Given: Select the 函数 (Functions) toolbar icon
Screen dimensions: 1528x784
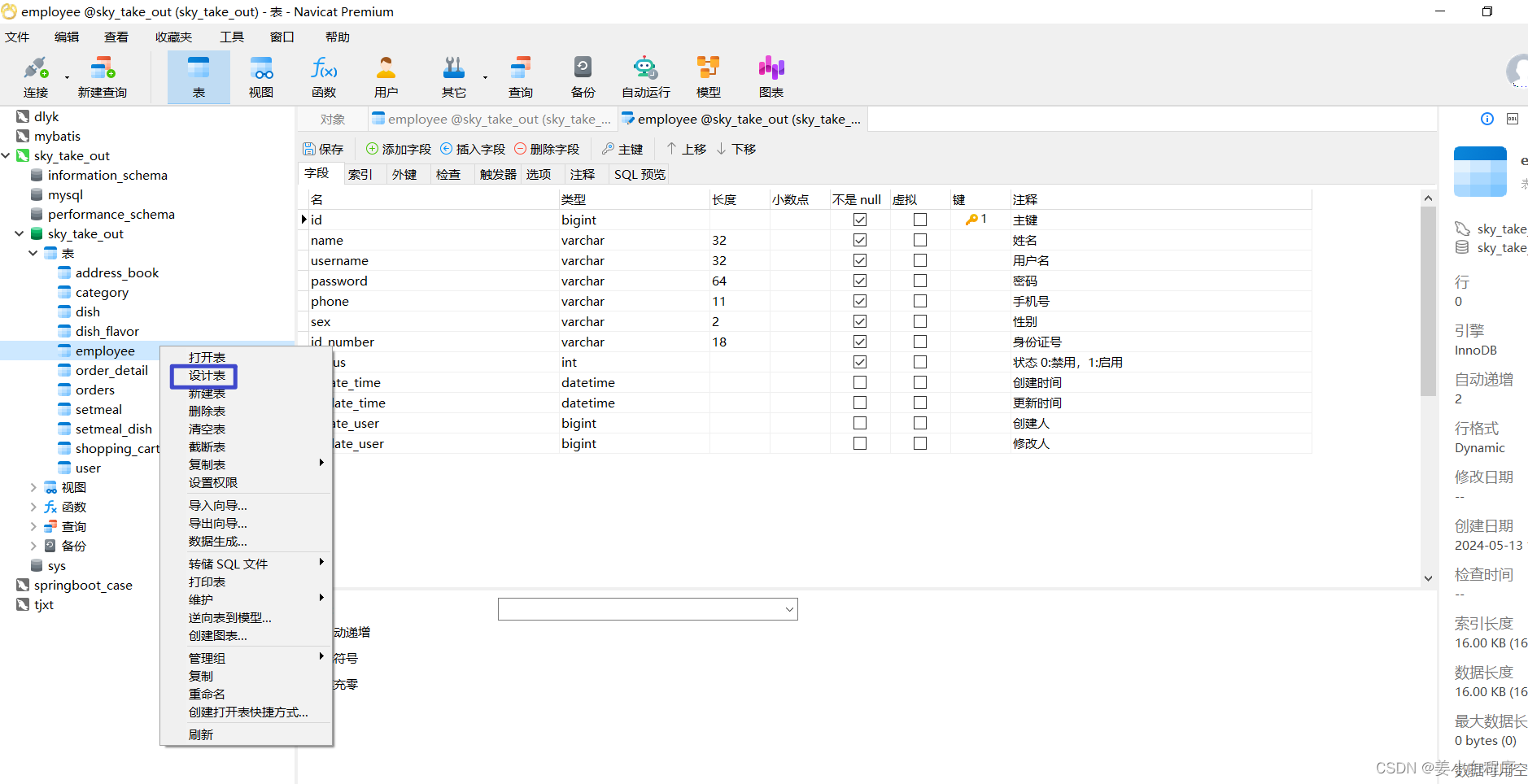Looking at the screenshot, I should [323, 76].
